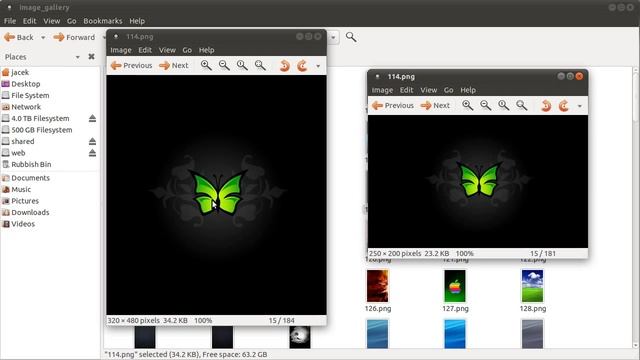Click zoom out icon in right 114.png viewer

(485, 105)
